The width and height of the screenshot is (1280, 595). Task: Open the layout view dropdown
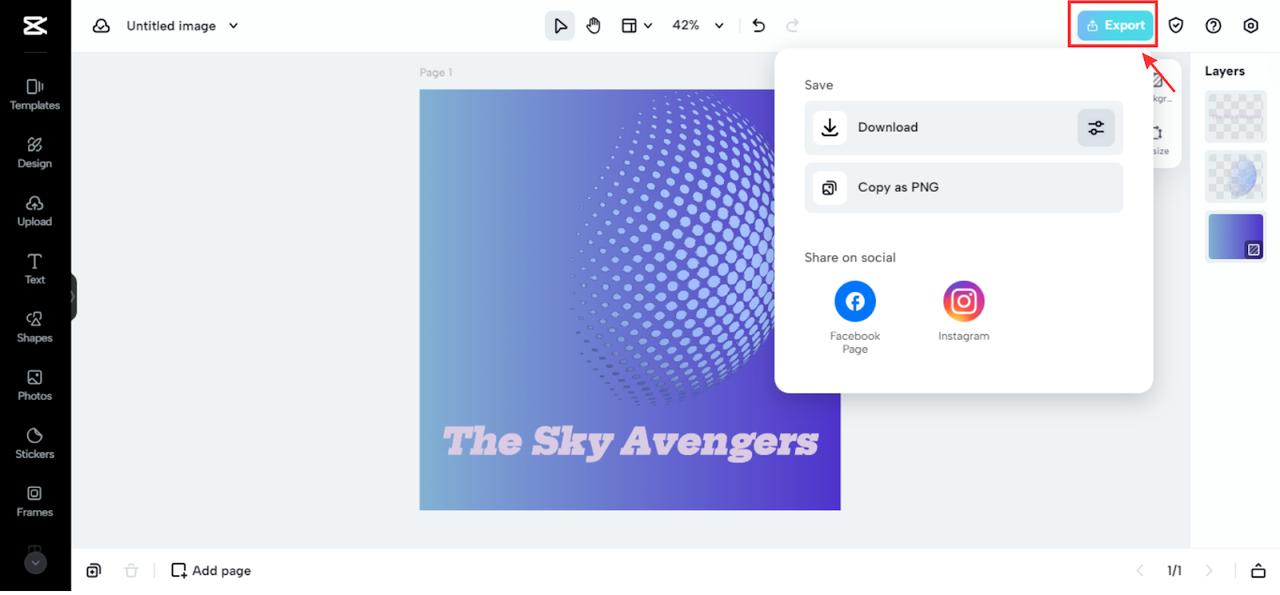tap(637, 26)
